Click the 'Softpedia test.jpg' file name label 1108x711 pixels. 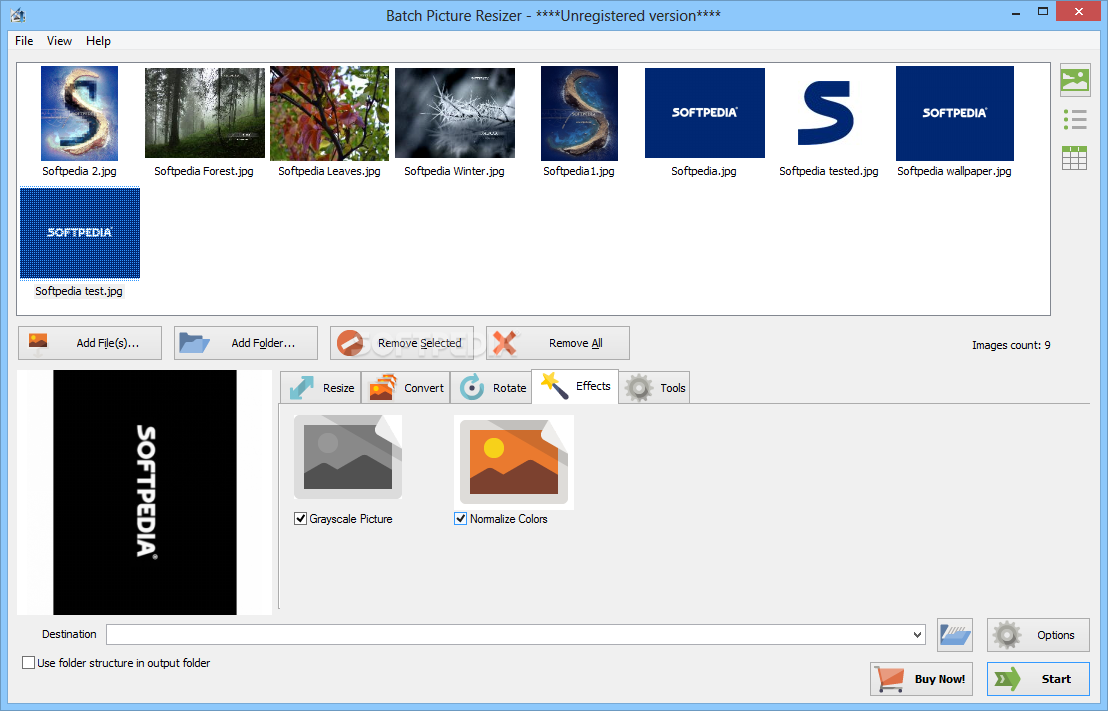pyautogui.click(x=79, y=291)
